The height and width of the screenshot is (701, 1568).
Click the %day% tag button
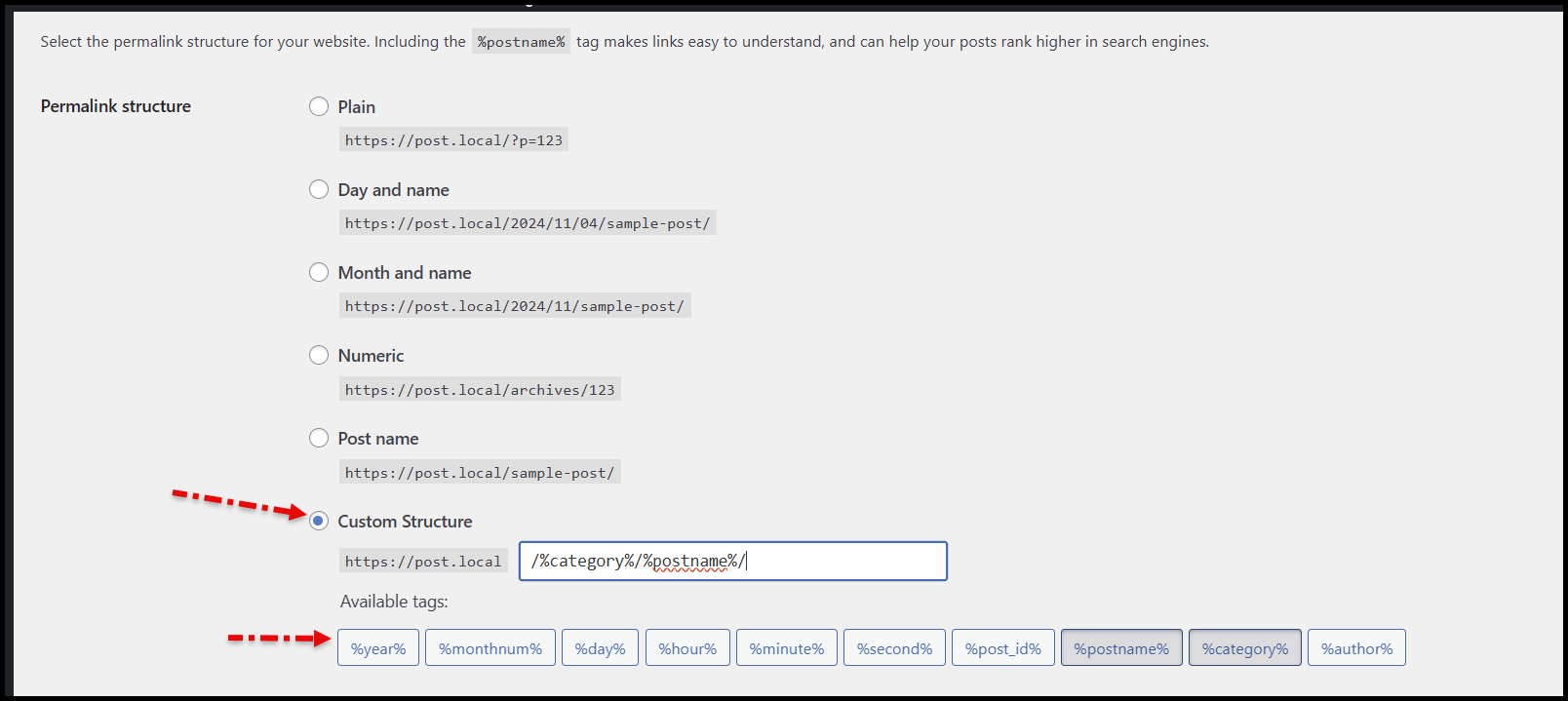coord(600,648)
